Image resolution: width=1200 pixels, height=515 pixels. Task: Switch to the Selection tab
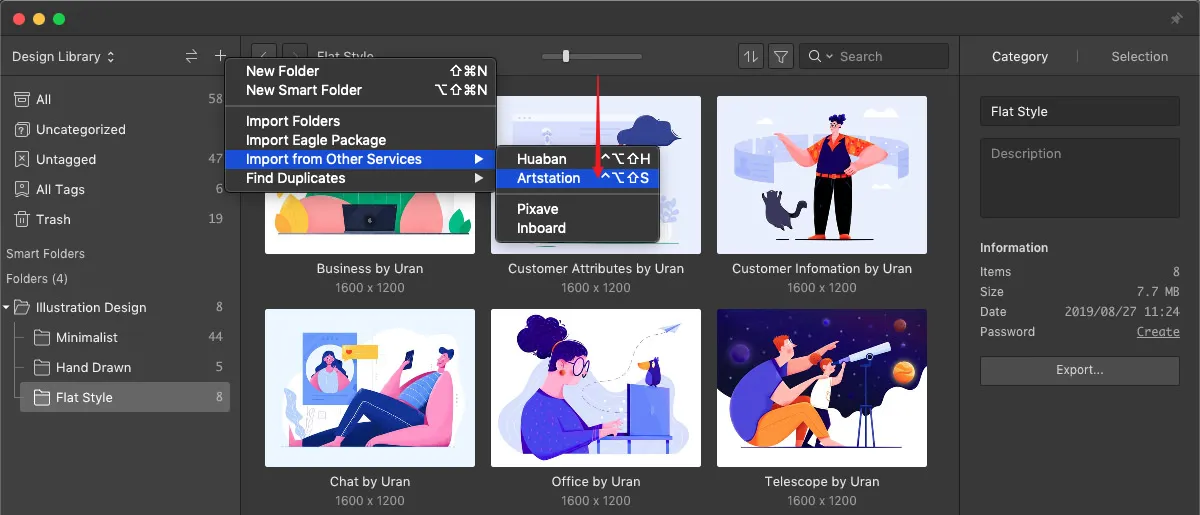[x=1139, y=57]
